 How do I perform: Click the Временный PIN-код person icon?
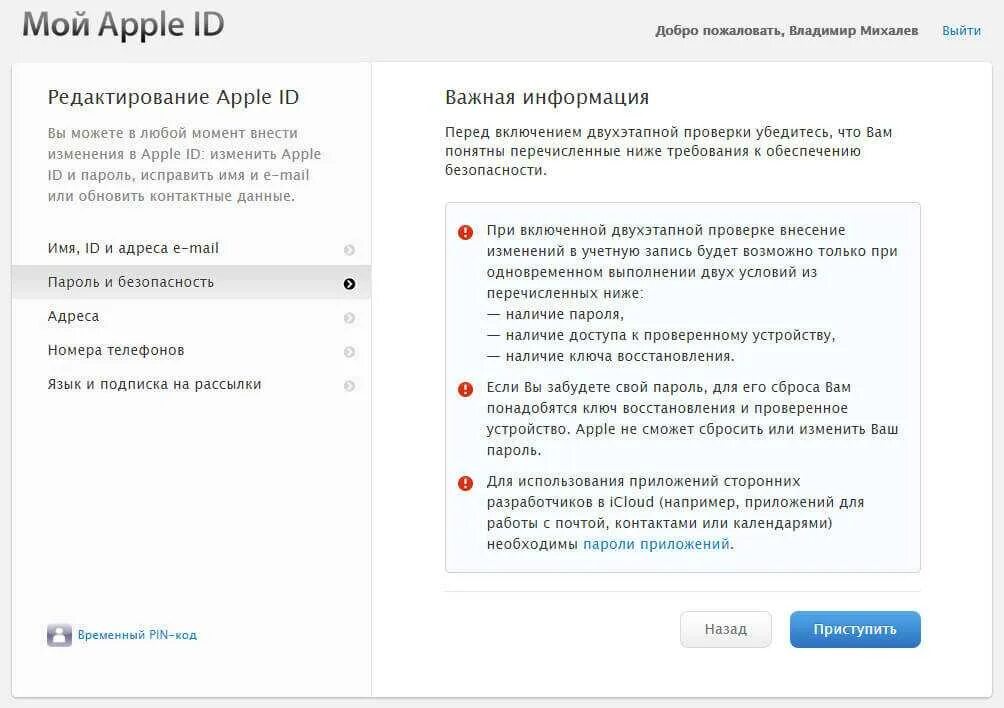coord(59,635)
